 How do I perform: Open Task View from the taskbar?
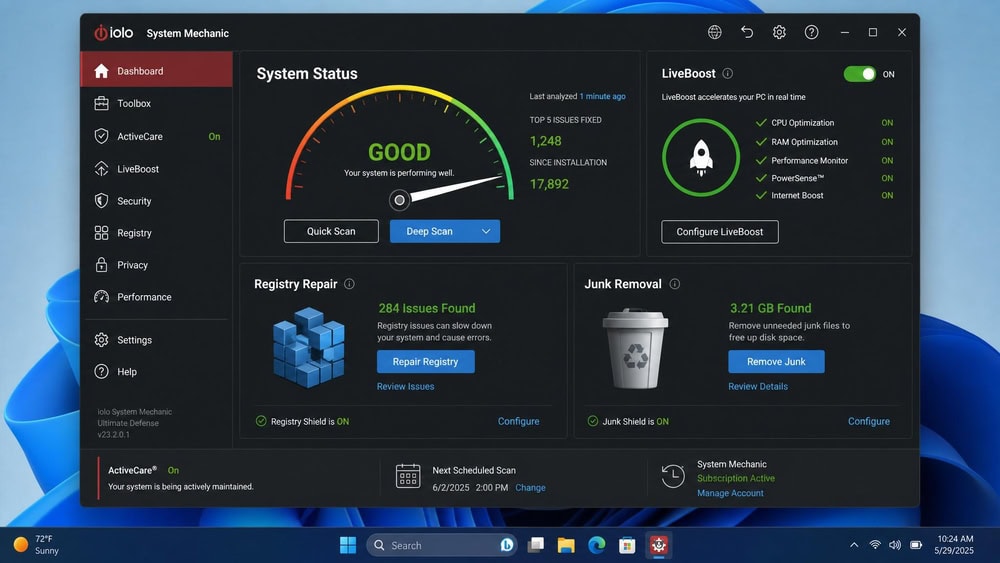[x=536, y=545]
